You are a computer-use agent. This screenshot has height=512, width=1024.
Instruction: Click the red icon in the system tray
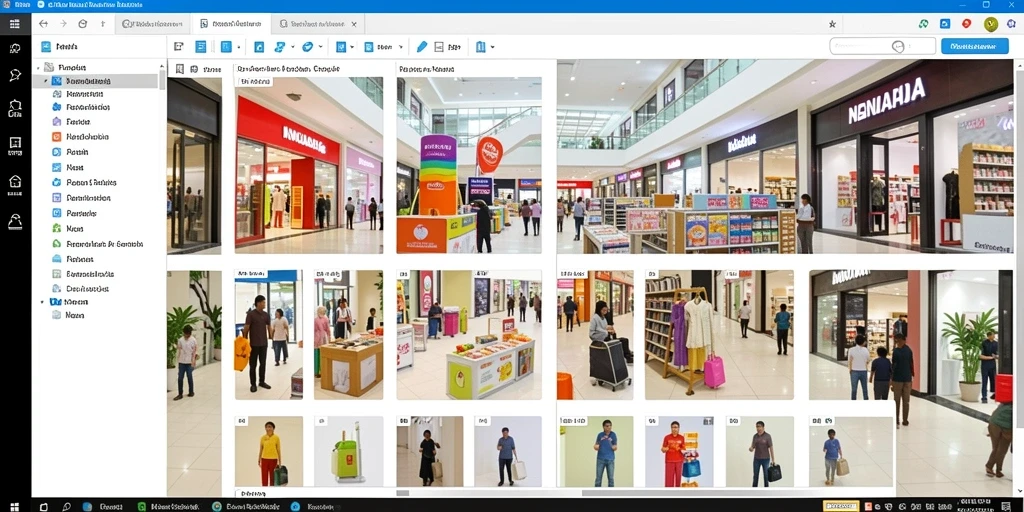pyautogui.click(x=869, y=506)
